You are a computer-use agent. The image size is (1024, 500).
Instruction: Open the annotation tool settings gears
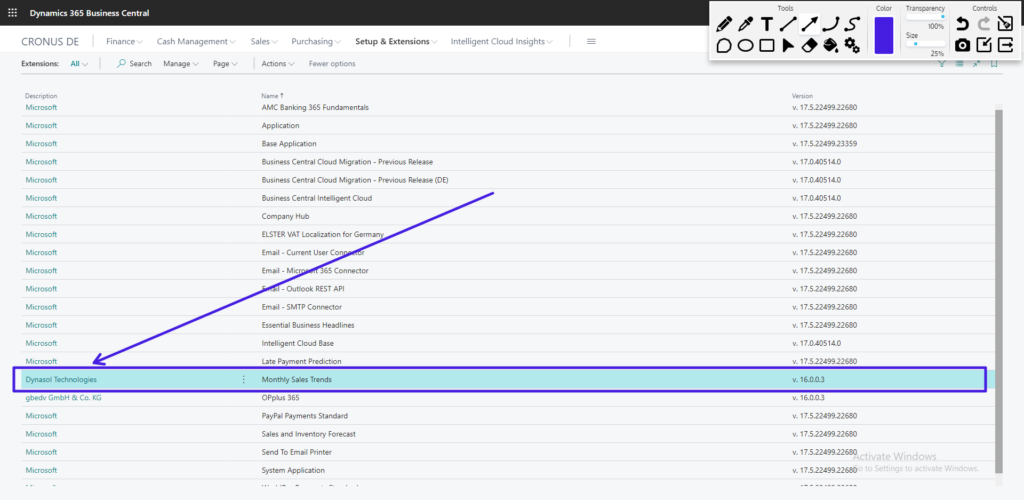pyautogui.click(x=851, y=45)
